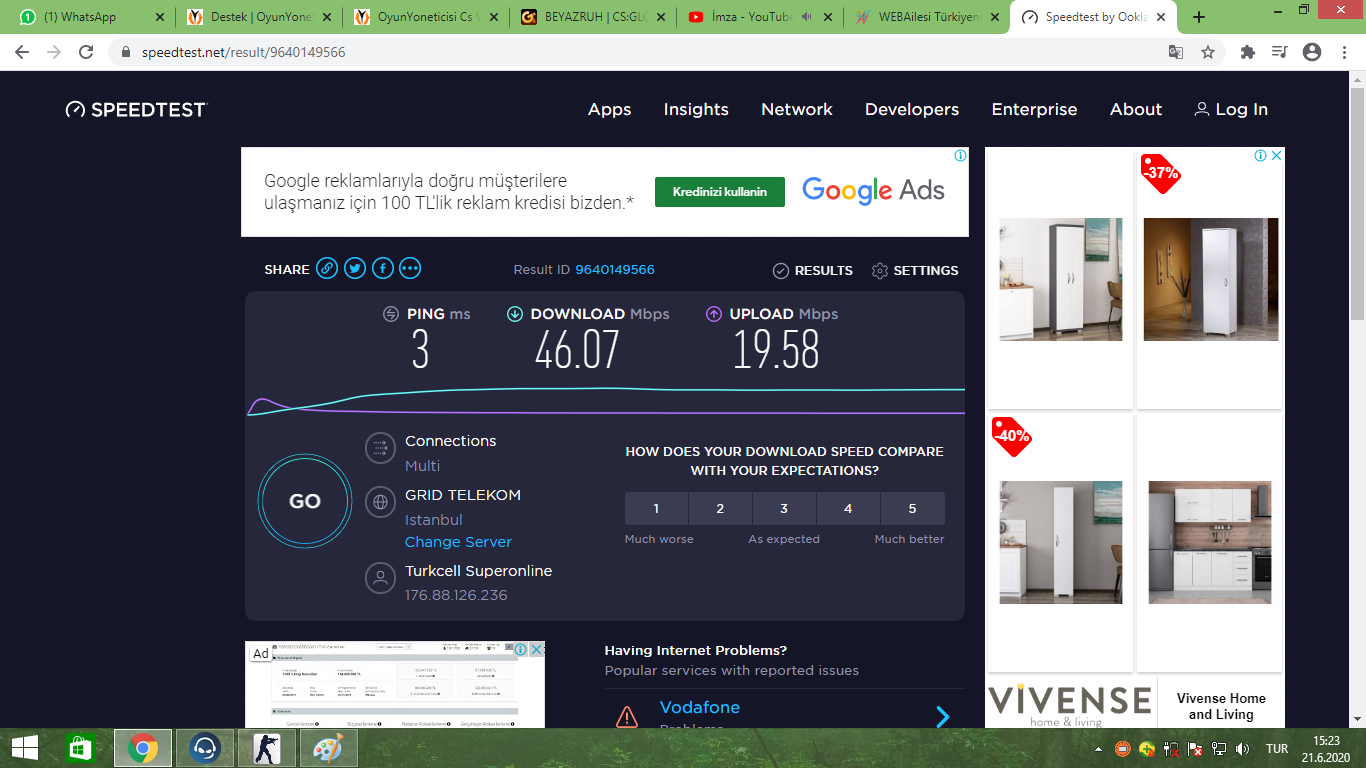This screenshot has height=768, width=1366.
Task: Reload the page
Action: pos(86,52)
